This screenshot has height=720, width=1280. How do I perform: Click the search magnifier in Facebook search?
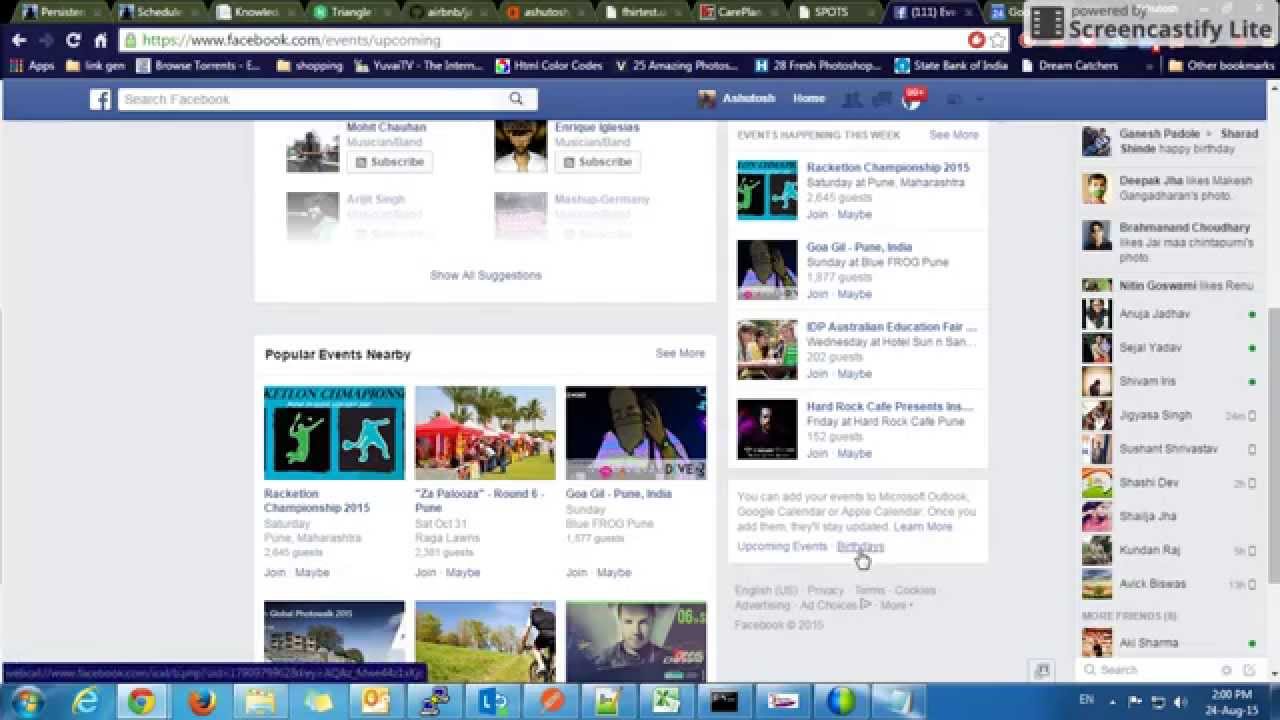[x=516, y=99]
